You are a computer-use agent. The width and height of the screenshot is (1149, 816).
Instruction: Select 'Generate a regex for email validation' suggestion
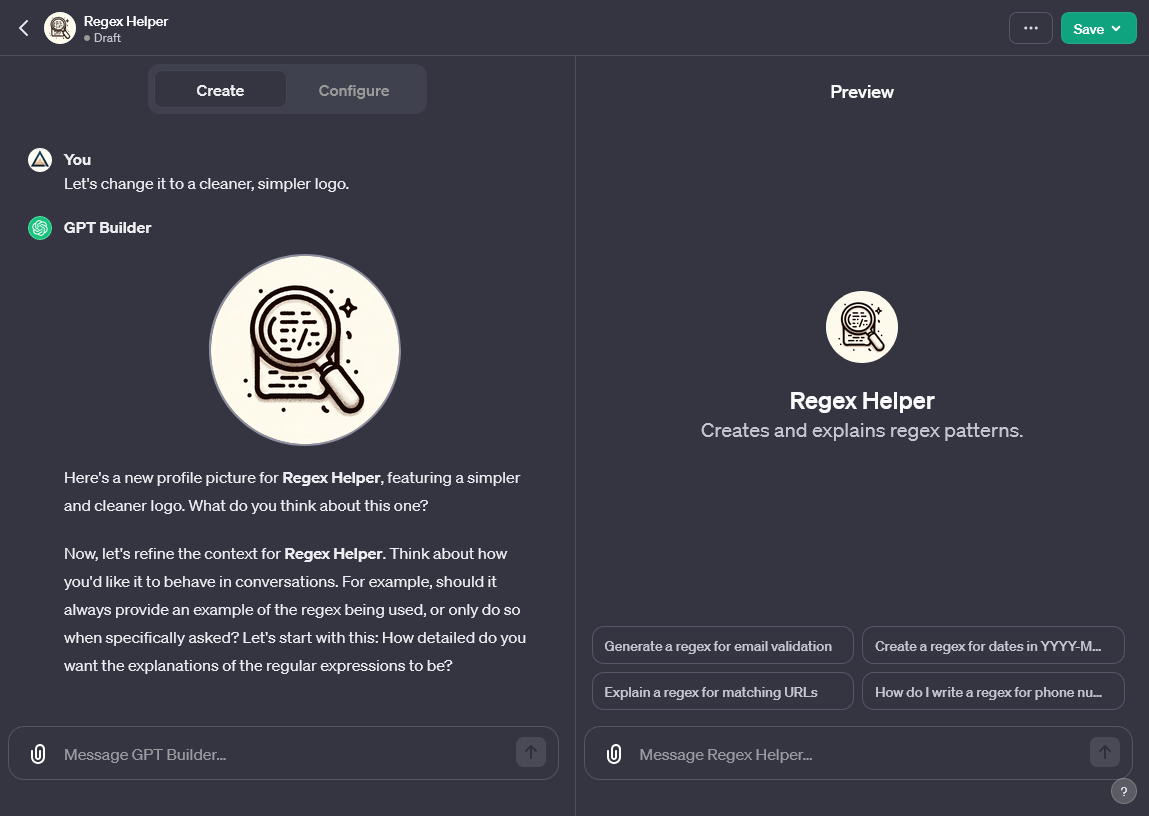pos(723,645)
